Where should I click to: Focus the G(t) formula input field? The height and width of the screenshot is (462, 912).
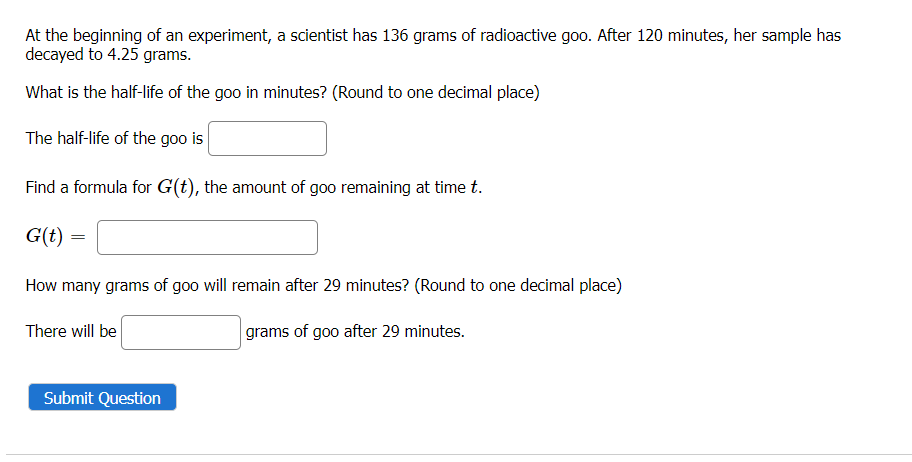pos(207,237)
